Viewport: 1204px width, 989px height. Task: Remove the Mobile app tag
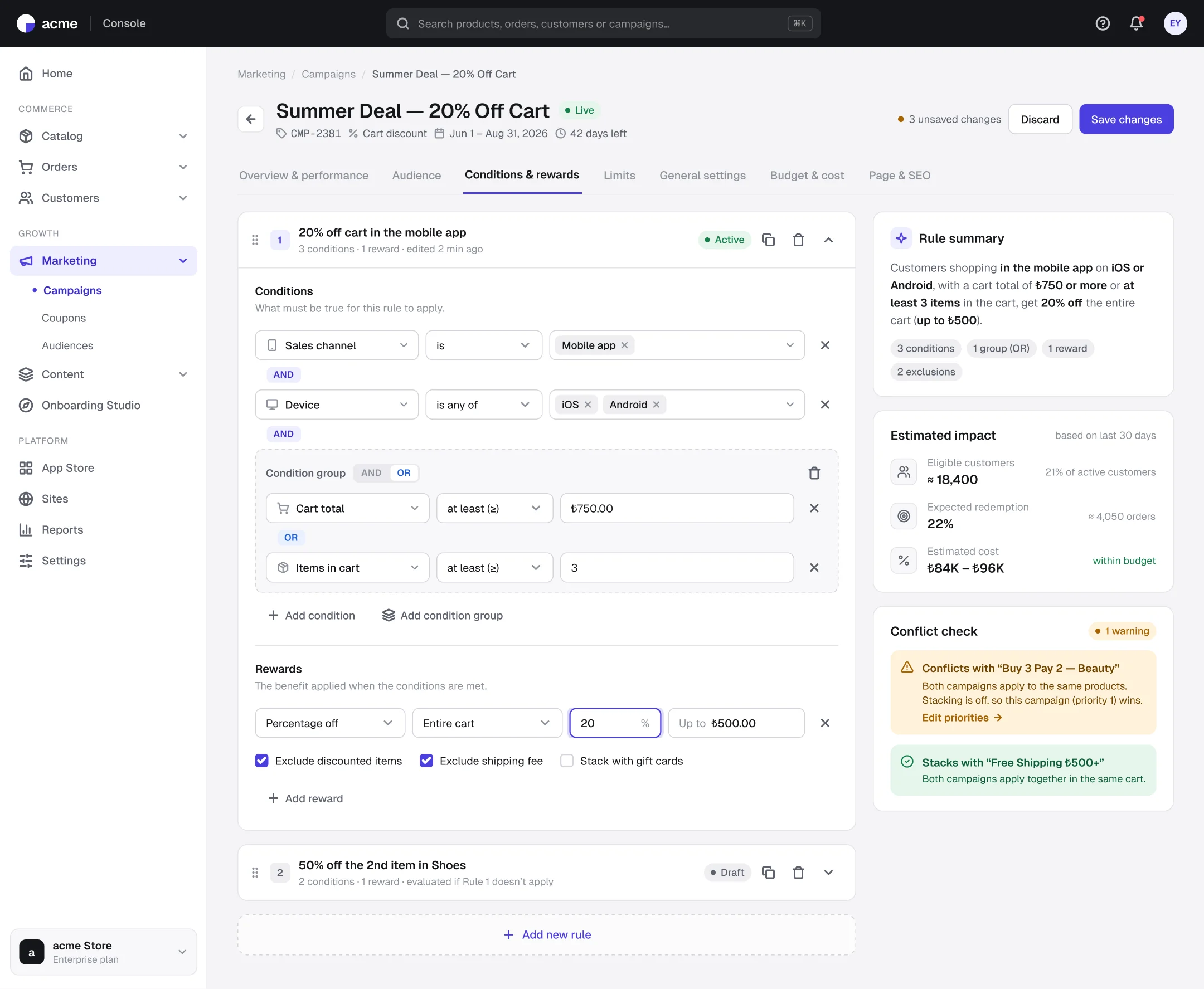point(624,345)
